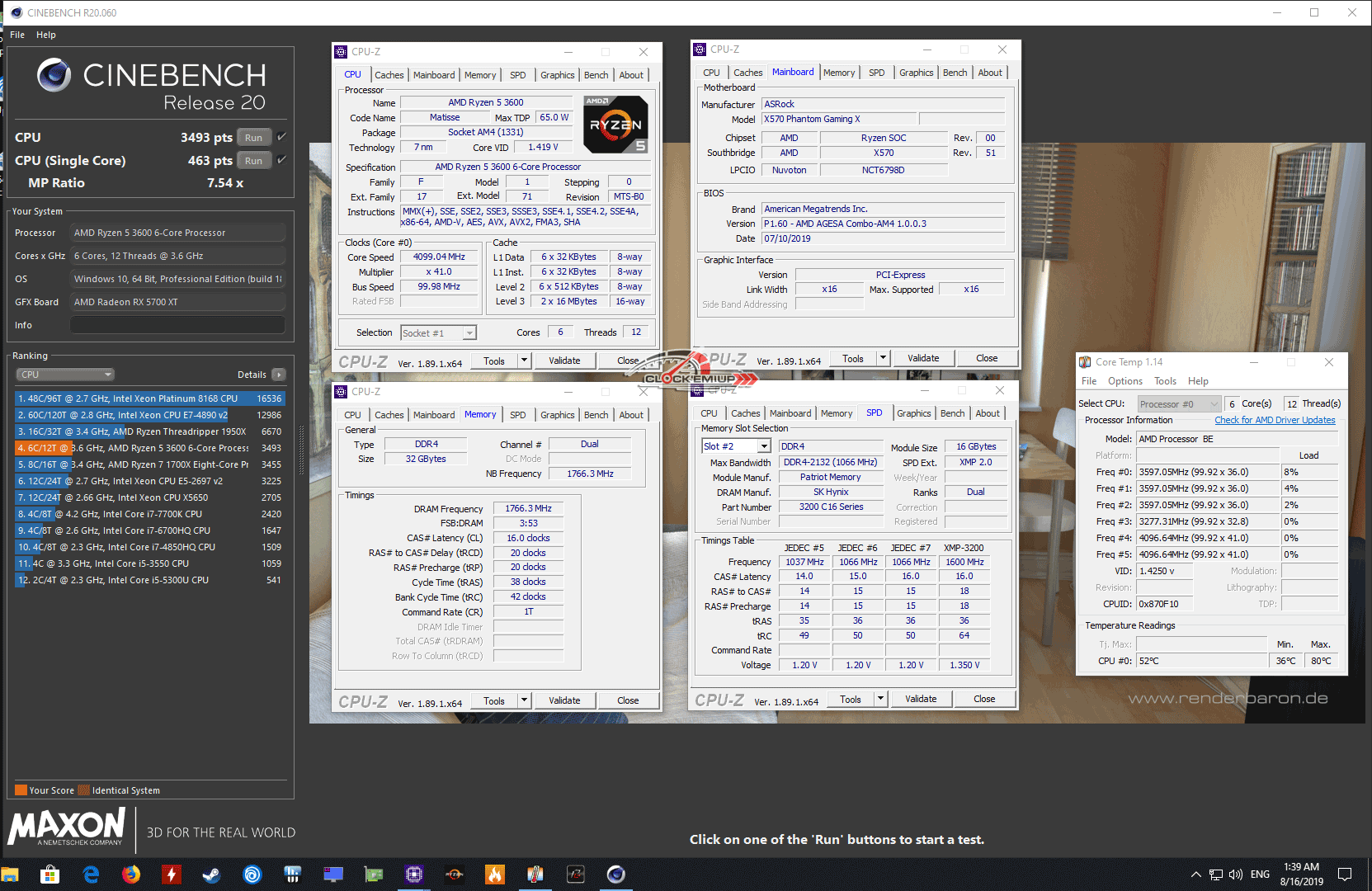Click Check for AMD Driver Updates link
This screenshot has width=1372, height=891.
coord(1275,420)
